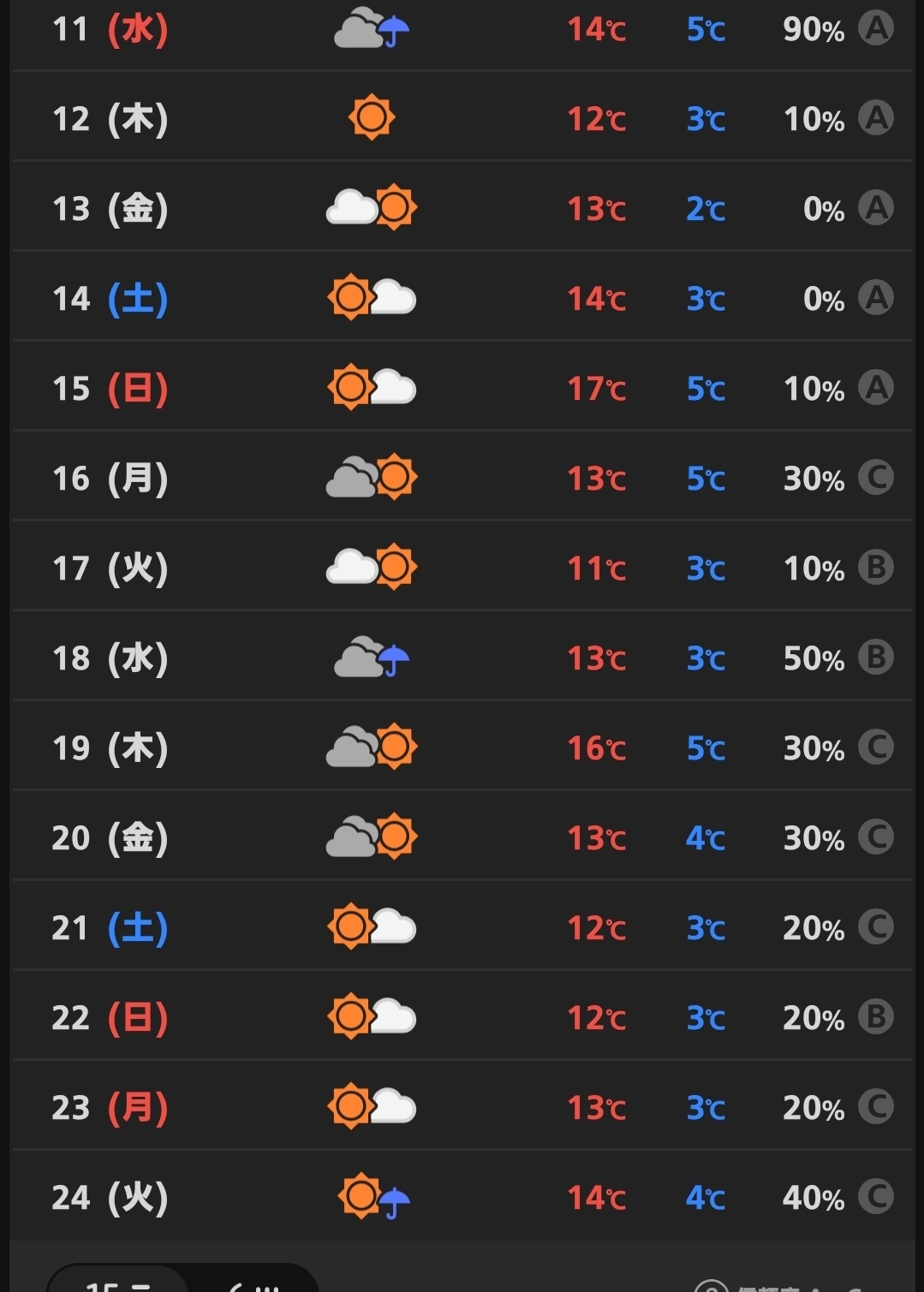Click the cloud-and-sun icon for Friday the 13th
924x1292 pixels.
point(372,207)
